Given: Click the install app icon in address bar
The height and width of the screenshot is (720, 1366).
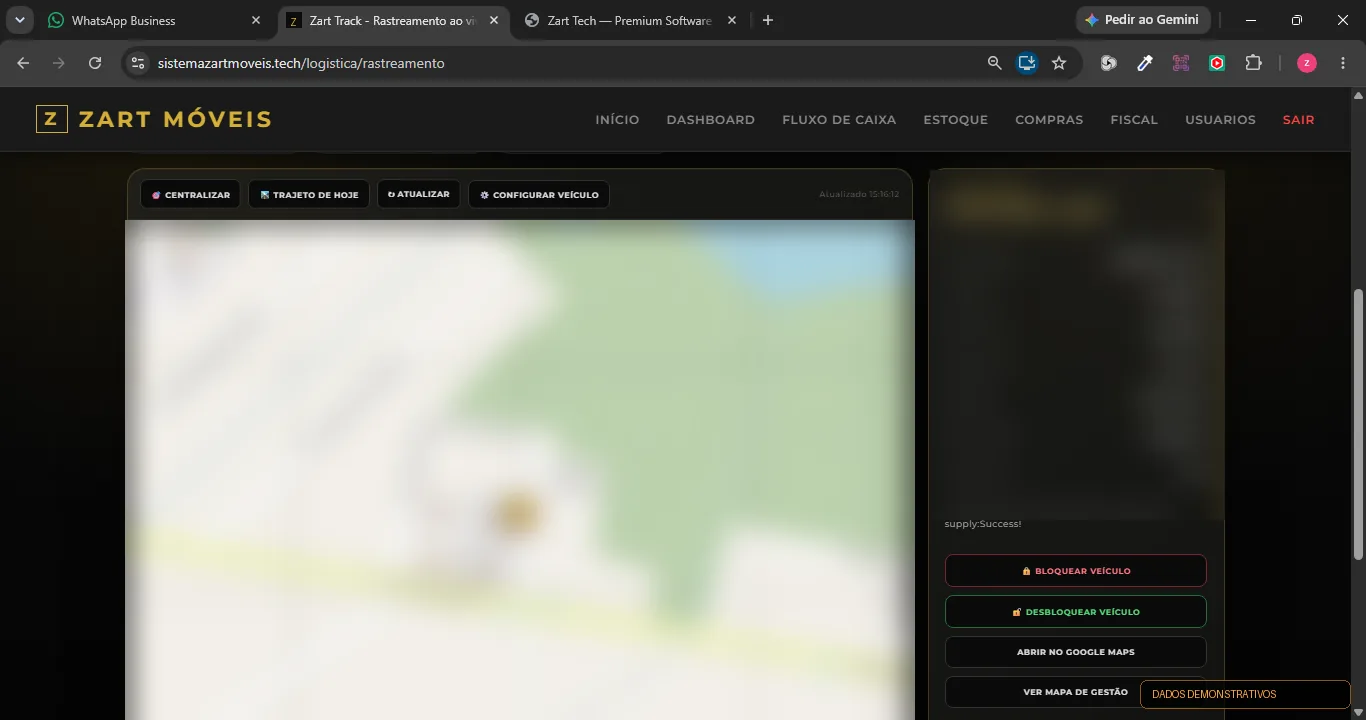Looking at the screenshot, I should [x=1027, y=63].
